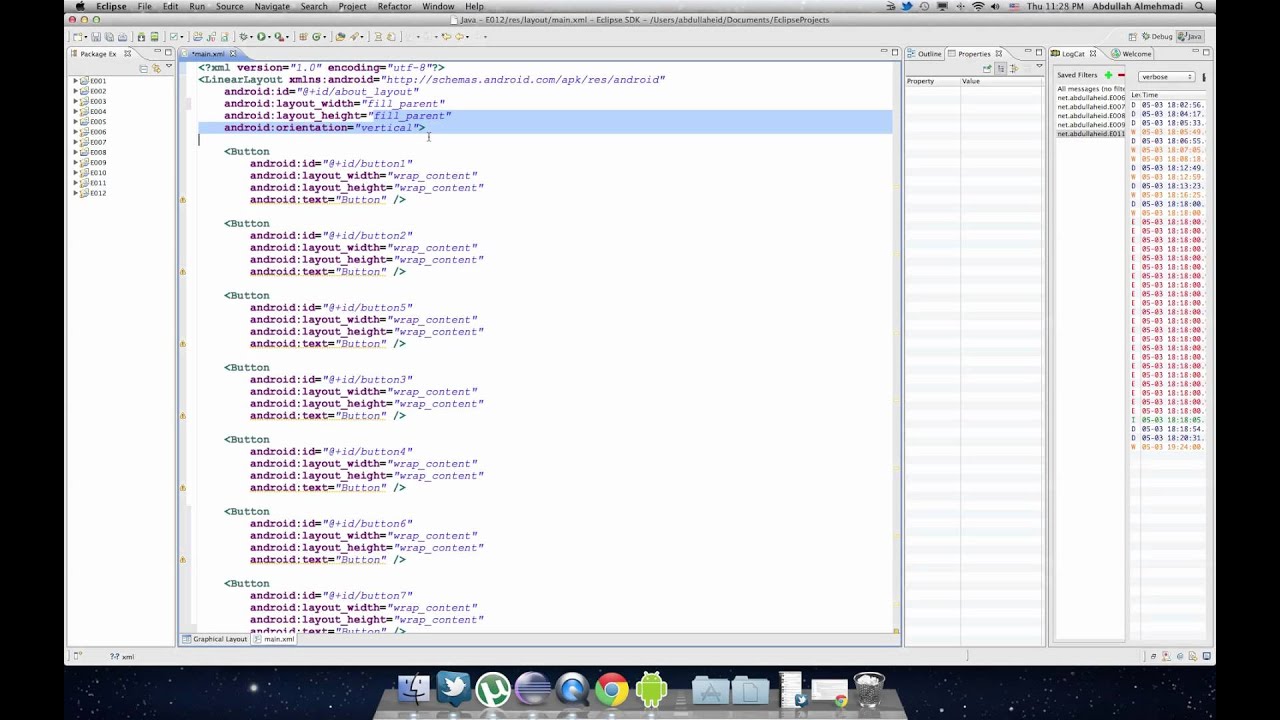
Task: Switch to the Debug perspective
Action: click(x=1157, y=37)
